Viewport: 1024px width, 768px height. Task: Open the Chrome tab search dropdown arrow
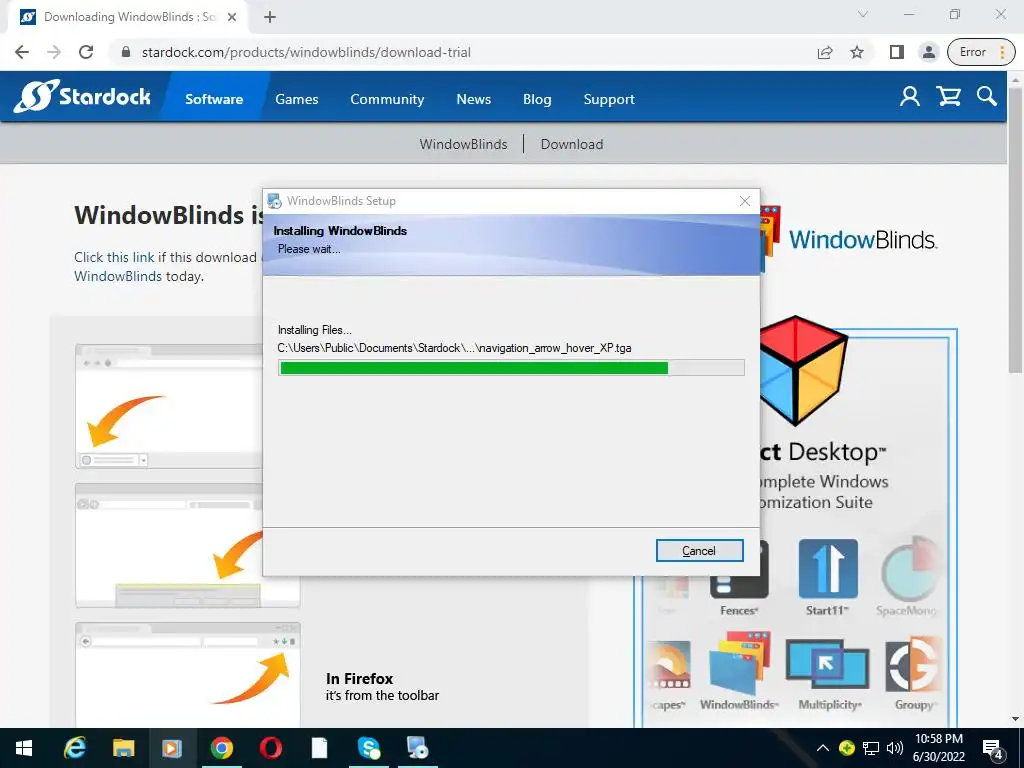tap(863, 14)
